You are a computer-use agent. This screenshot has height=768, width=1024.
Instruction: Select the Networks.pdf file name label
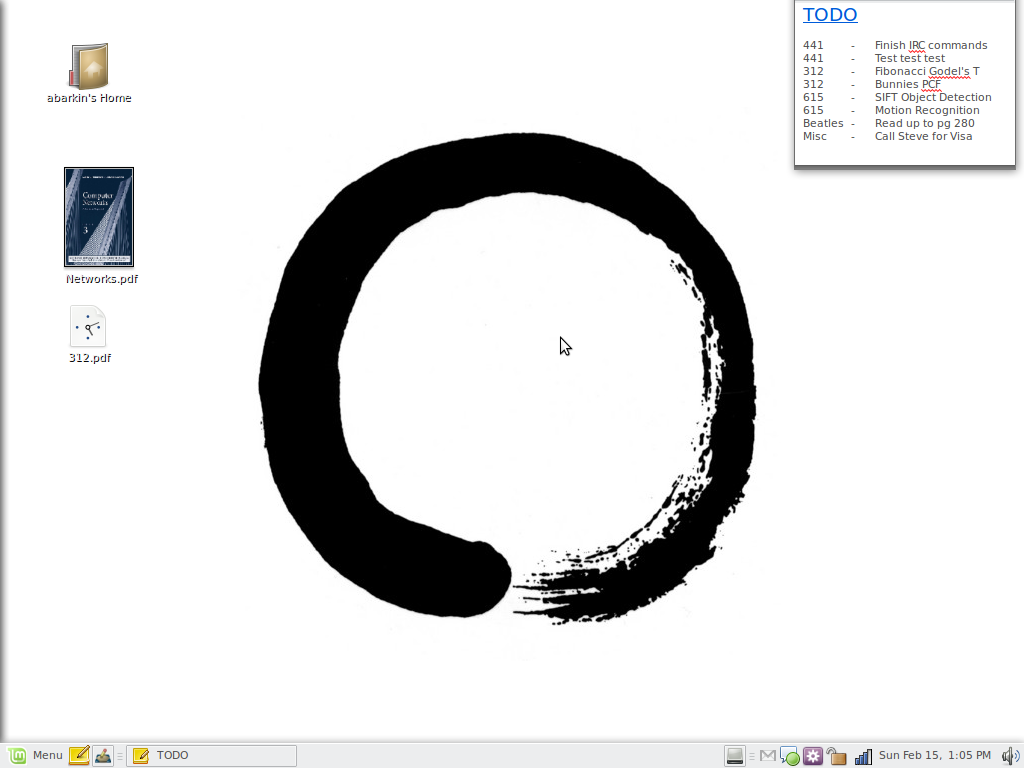[102, 279]
